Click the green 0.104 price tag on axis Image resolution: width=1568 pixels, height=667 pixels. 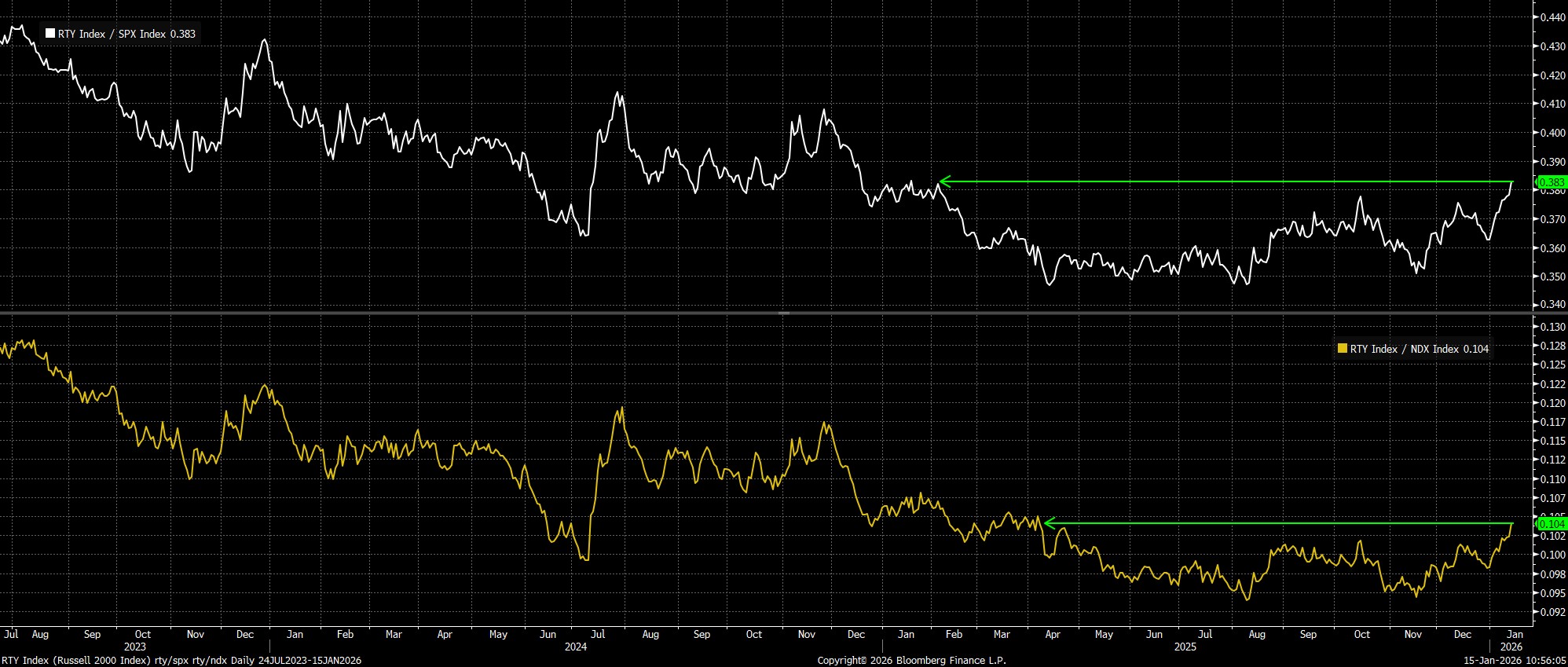1551,523
